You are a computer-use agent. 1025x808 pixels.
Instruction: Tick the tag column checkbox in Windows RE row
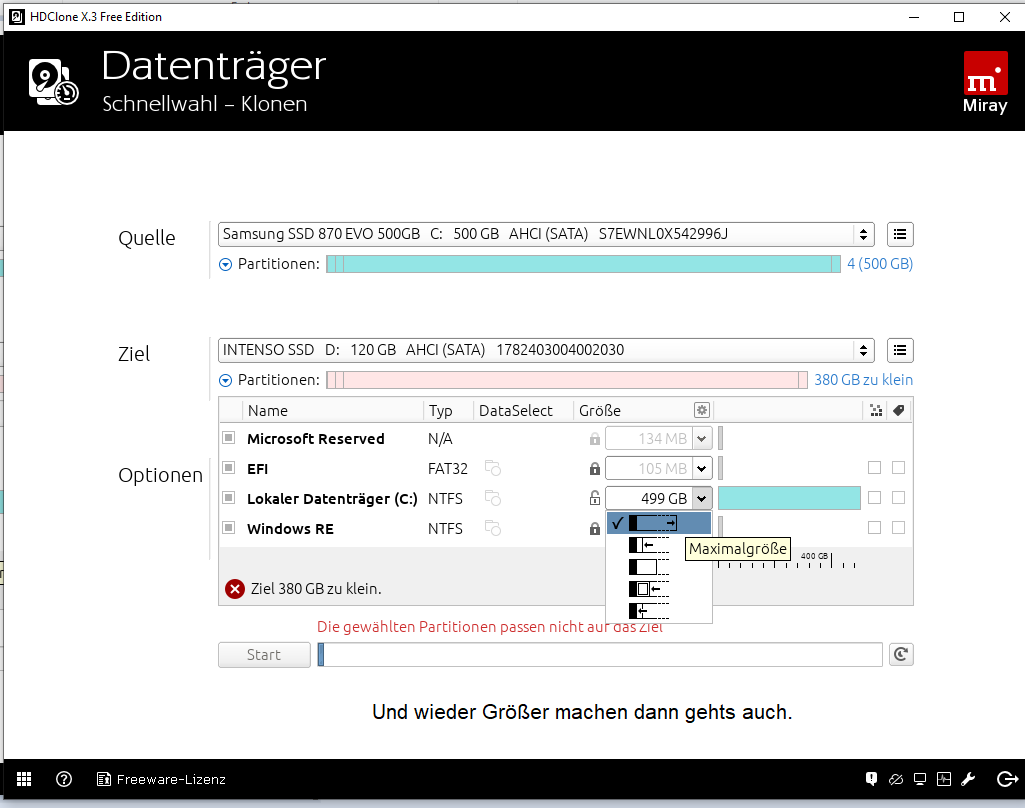[x=899, y=528]
